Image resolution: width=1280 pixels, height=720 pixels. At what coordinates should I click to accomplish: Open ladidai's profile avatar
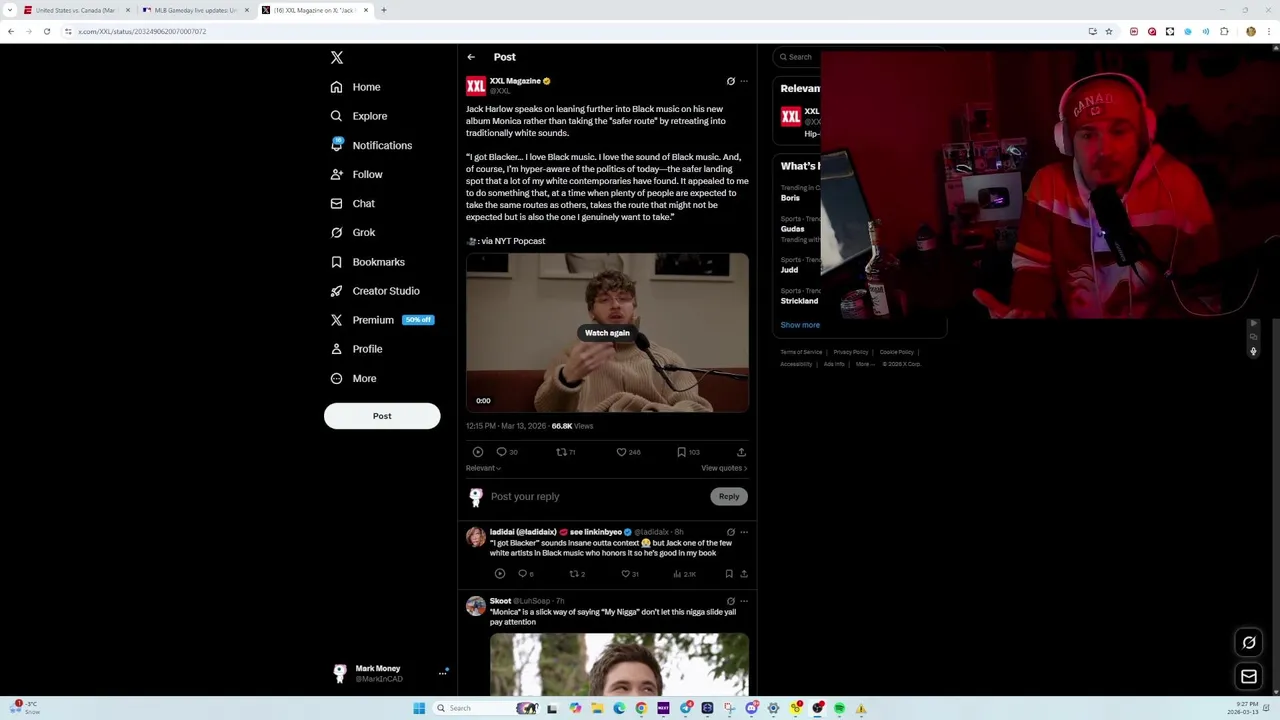tap(476, 537)
